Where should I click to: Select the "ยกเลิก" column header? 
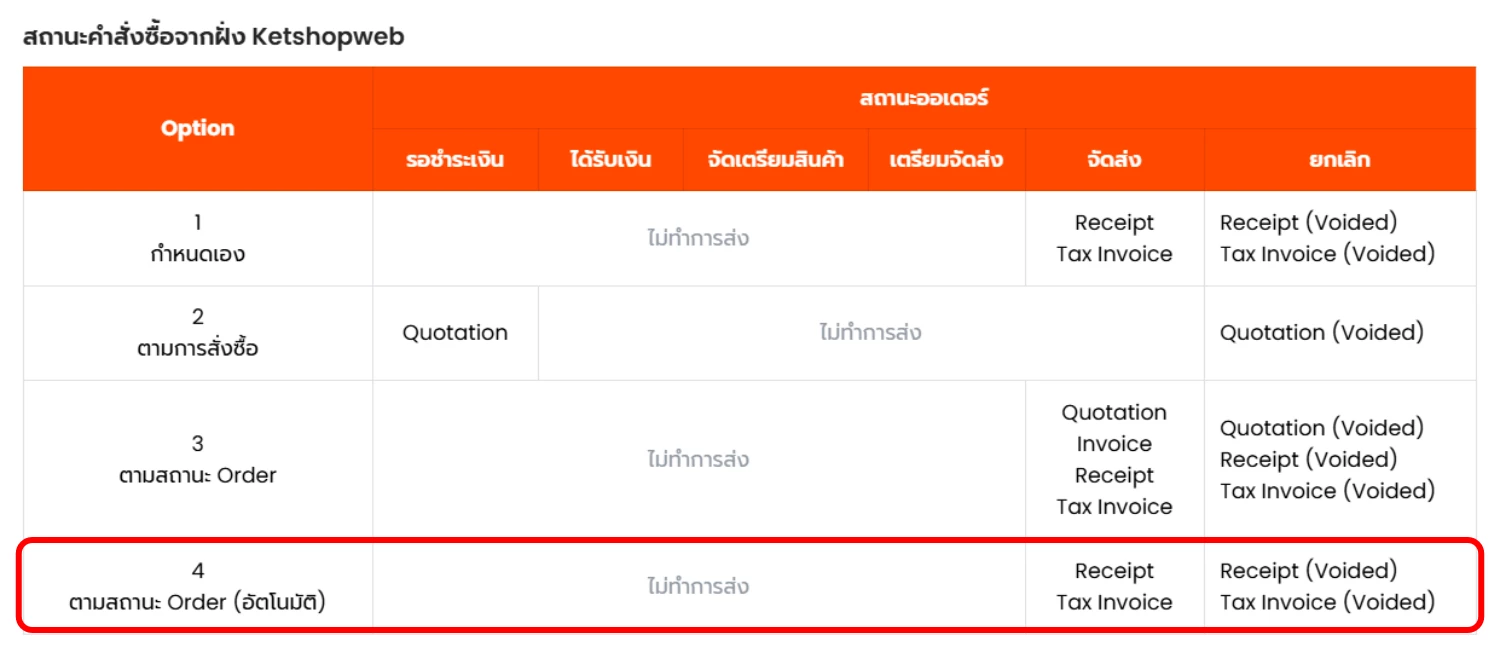coord(1339,160)
